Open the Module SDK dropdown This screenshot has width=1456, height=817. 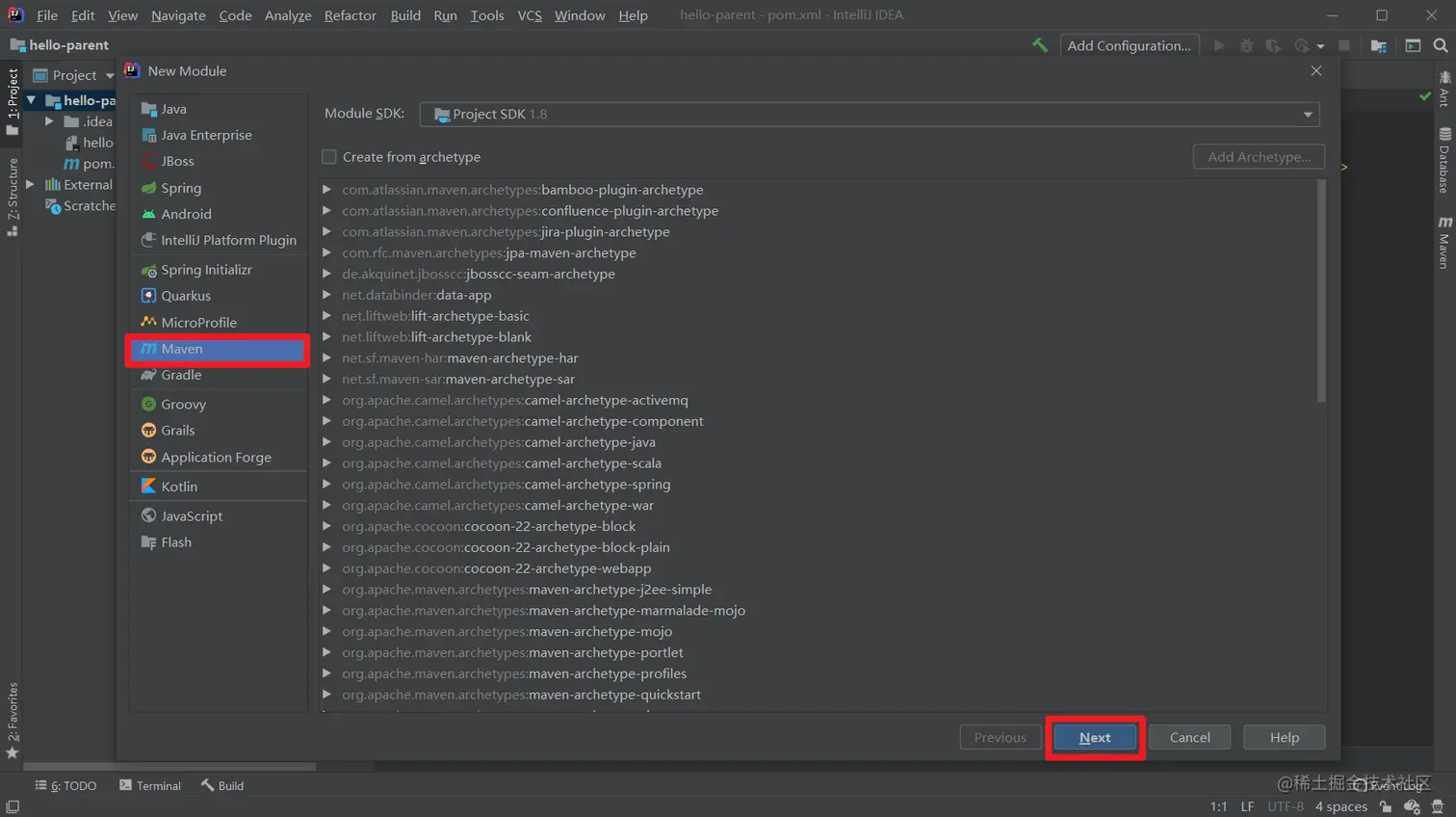[x=870, y=114]
